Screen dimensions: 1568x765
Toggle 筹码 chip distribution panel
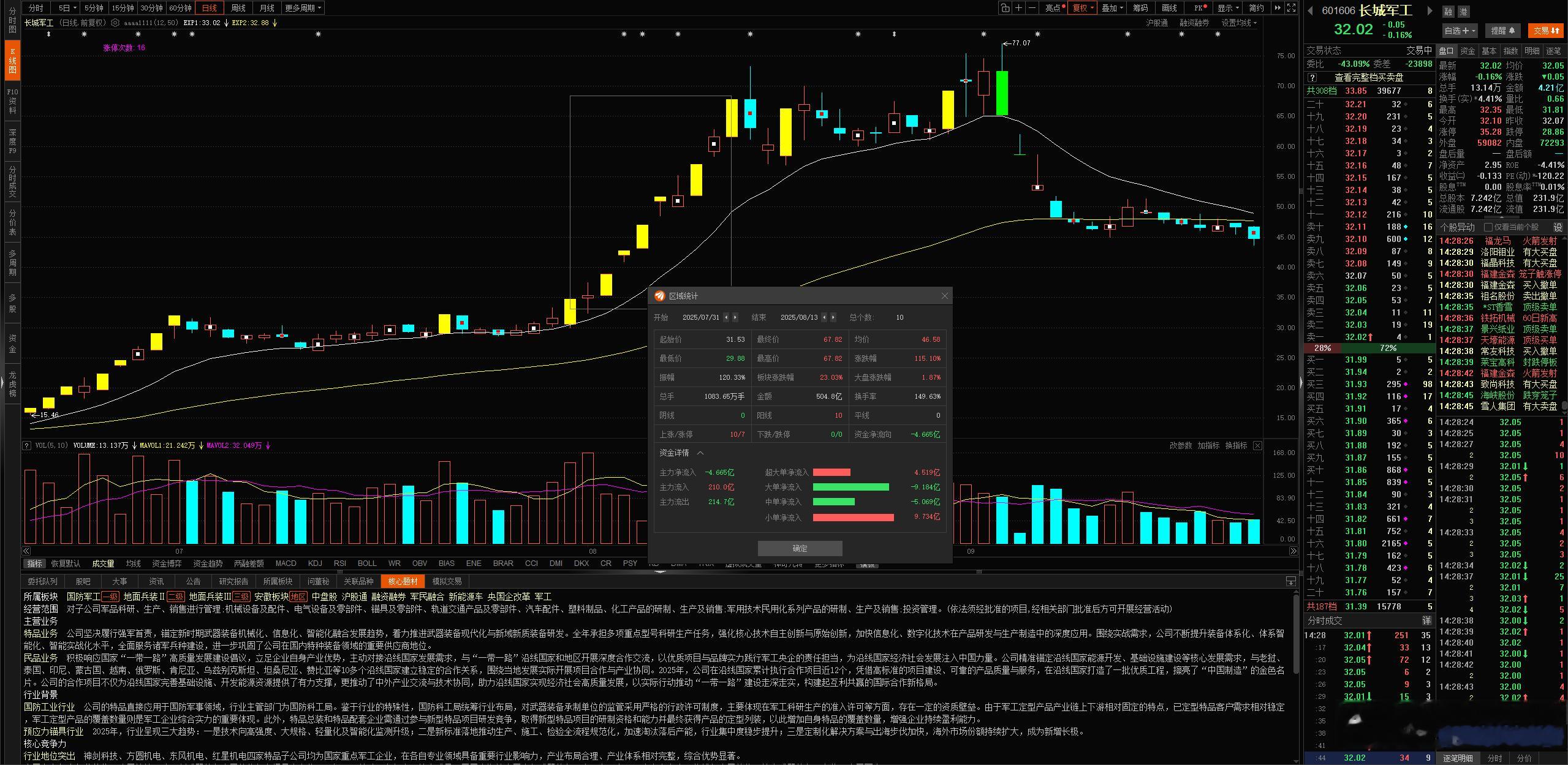point(1140,8)
